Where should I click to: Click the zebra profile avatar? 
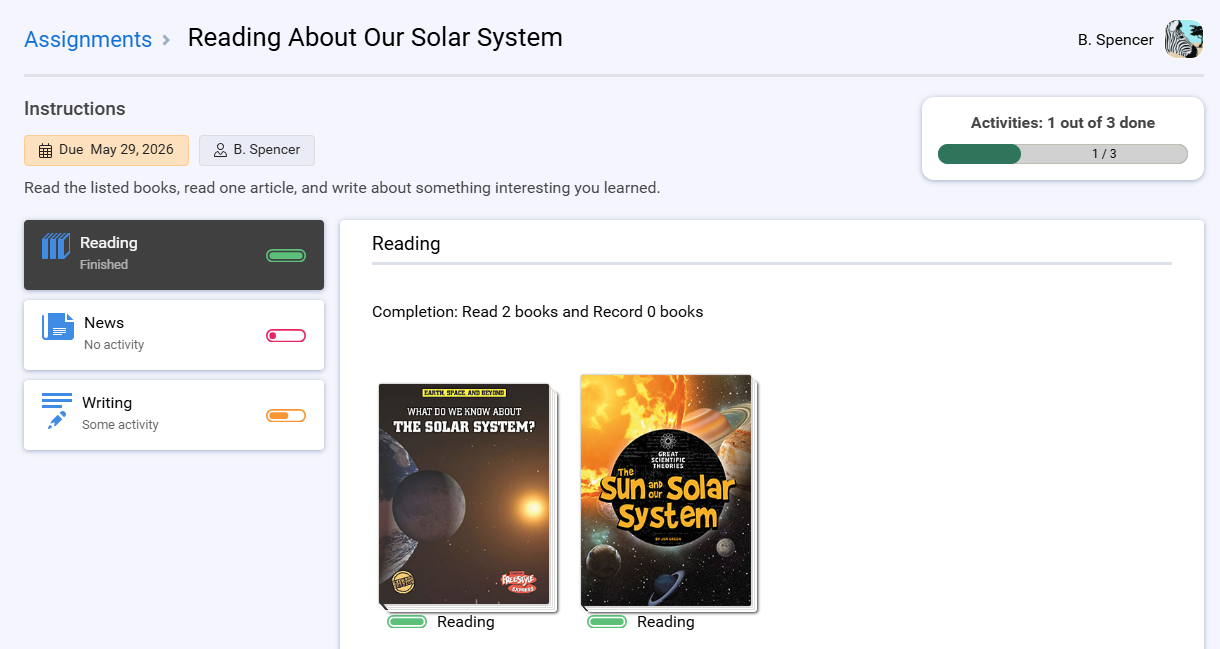[x=1184, y=39]
